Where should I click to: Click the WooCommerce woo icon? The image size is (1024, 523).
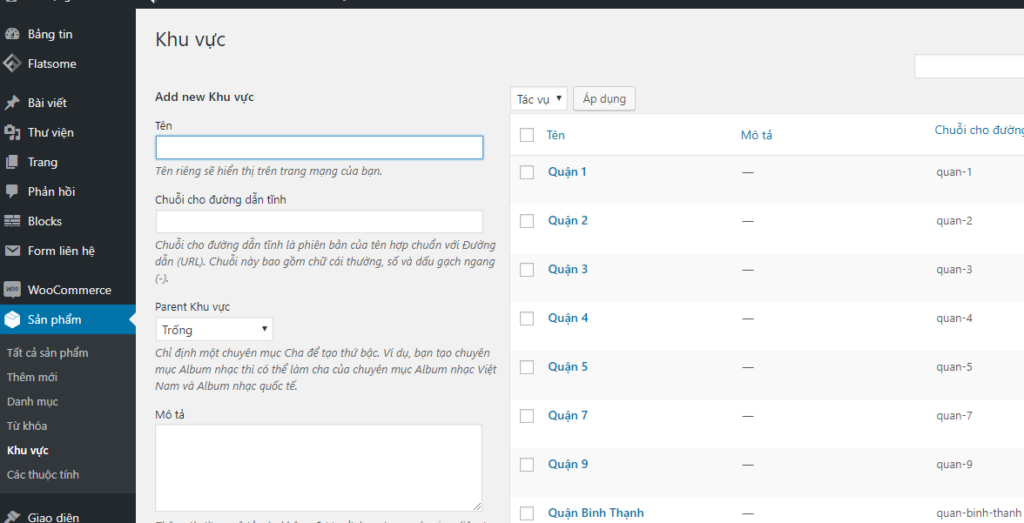click(12, 290)
